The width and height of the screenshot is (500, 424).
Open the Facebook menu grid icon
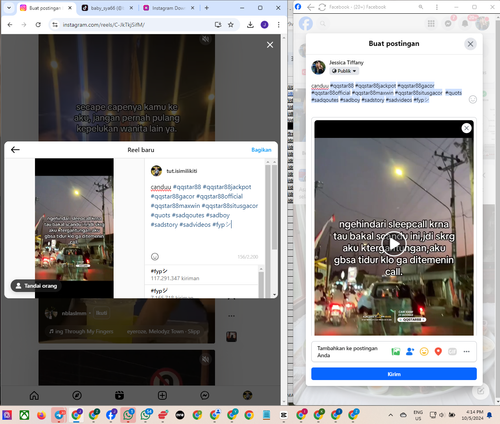click(x=431, y=23)
